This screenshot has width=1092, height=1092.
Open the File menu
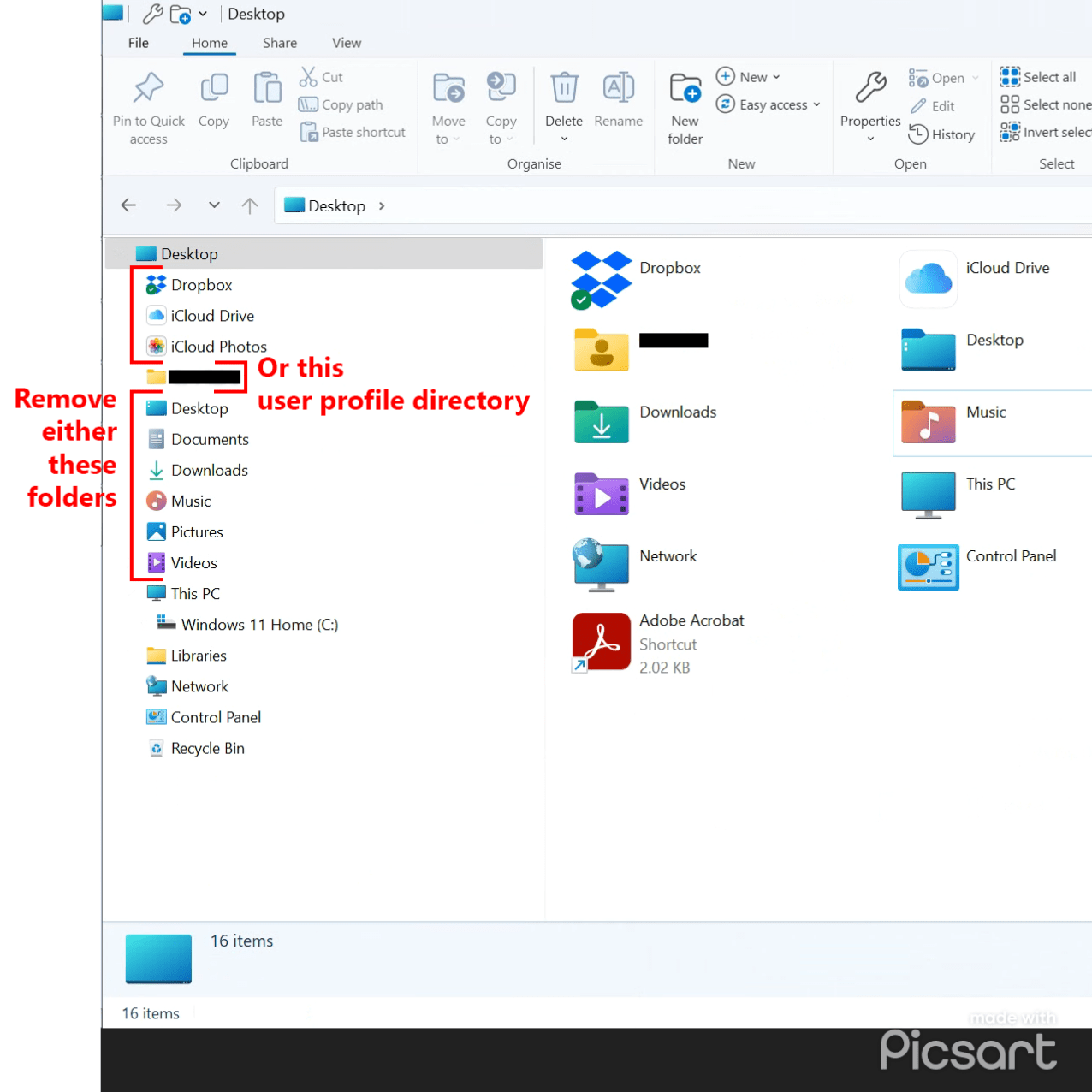click(139, 43)
